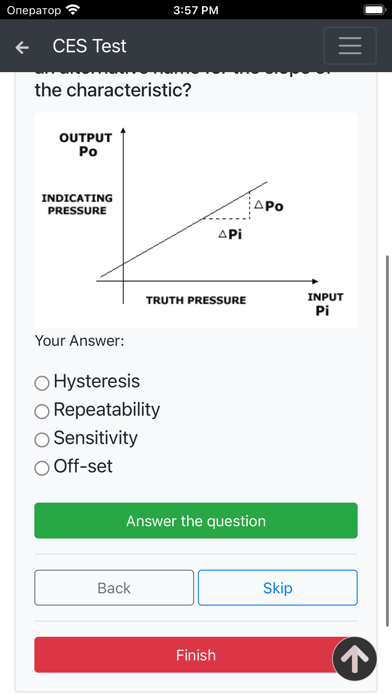Choose the Off-set answer

[42, 468]
